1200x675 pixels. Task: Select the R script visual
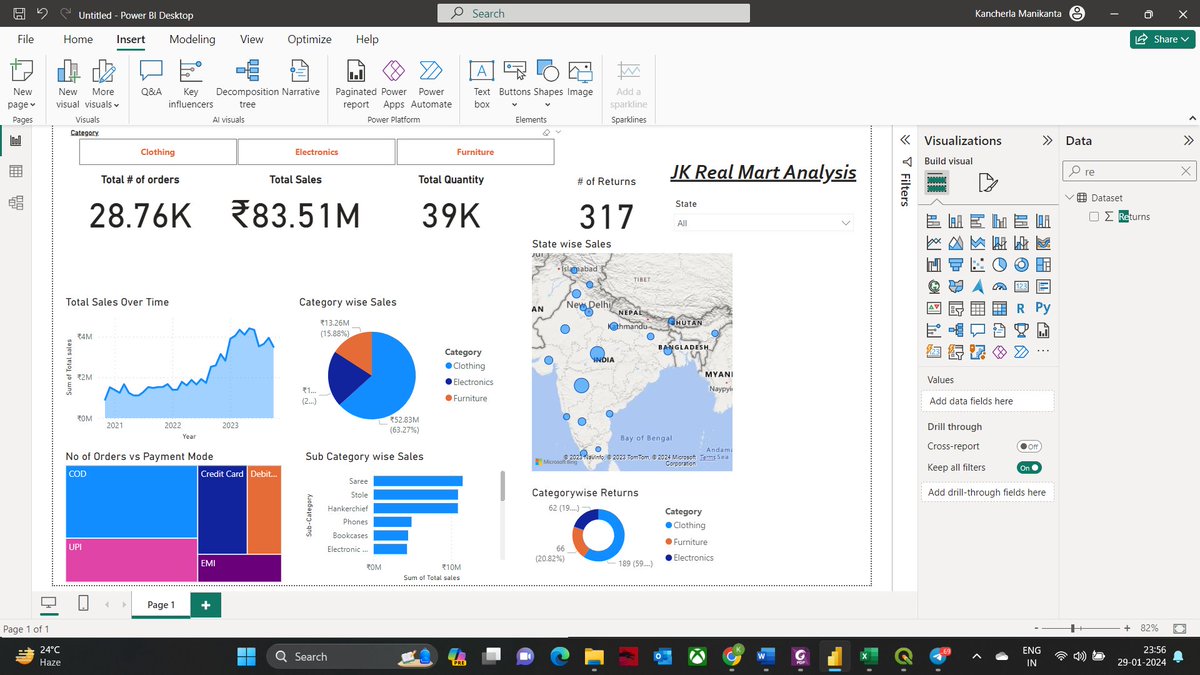(1021, 308)
